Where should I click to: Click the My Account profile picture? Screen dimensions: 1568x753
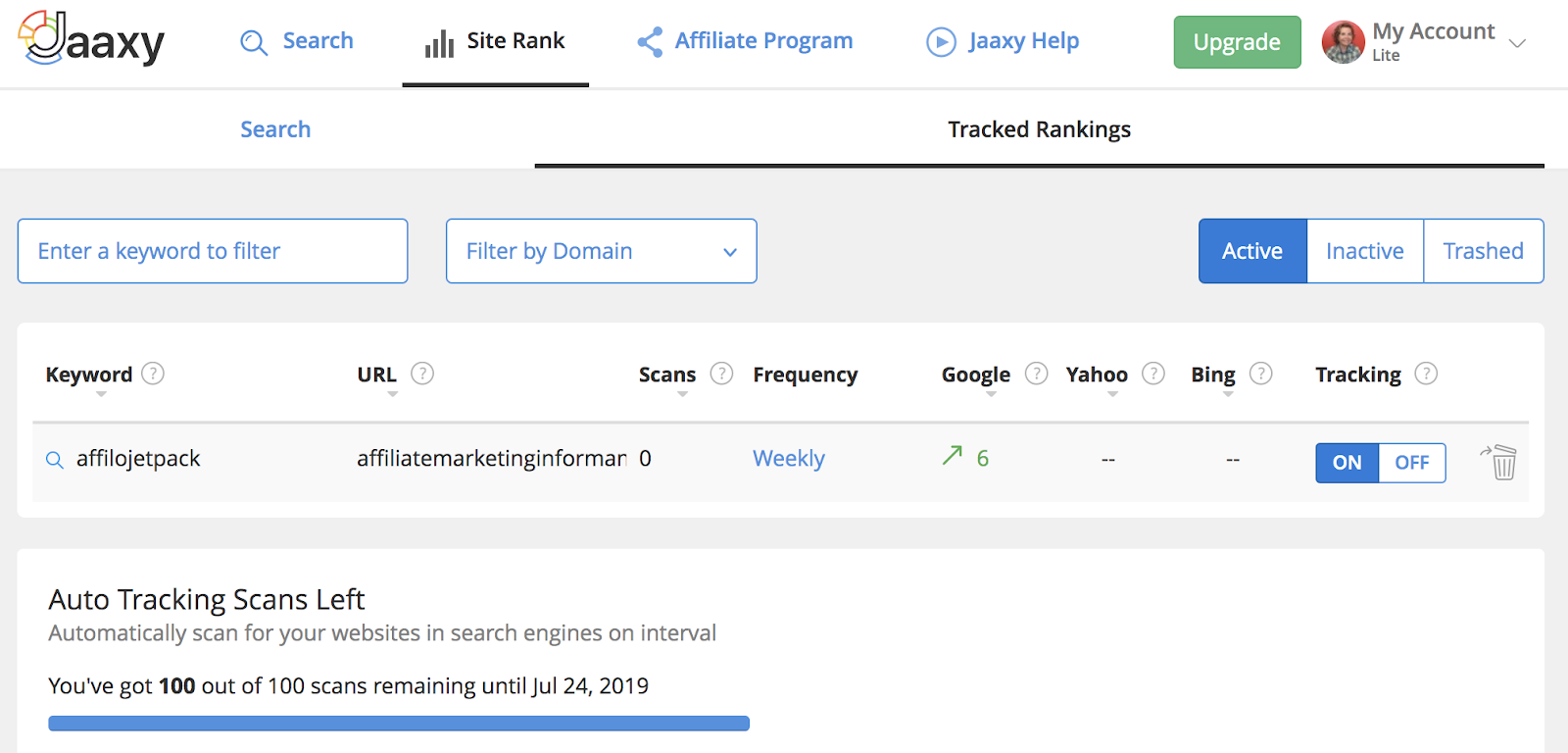pyautogui.click(x=1343, y=42)
